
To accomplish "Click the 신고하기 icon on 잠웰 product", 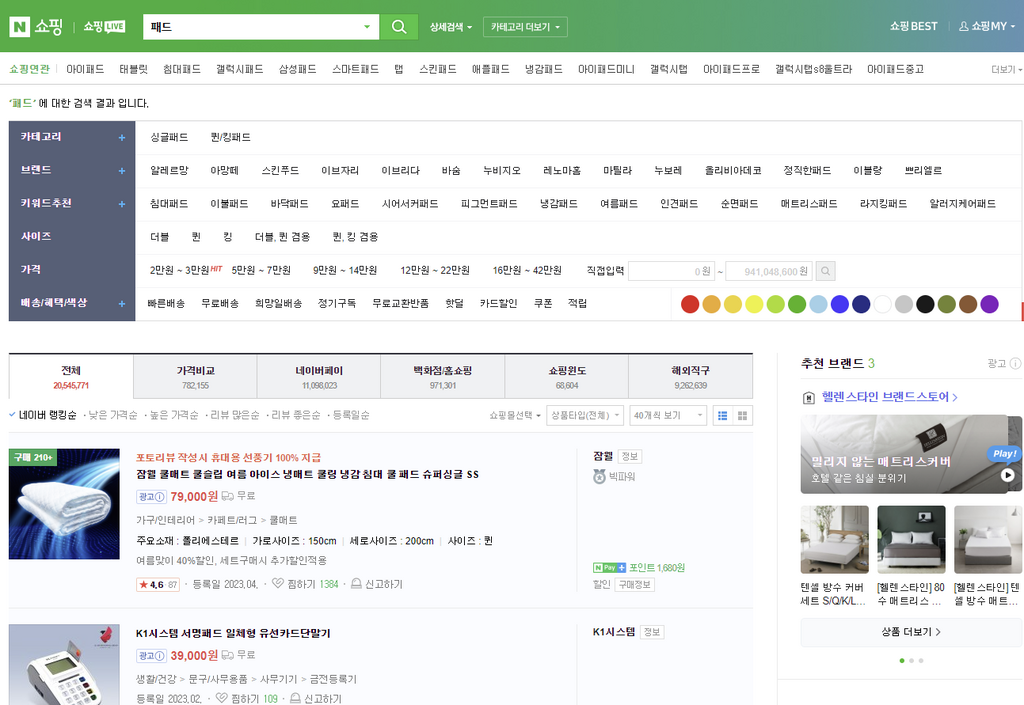I will [357, 583].
